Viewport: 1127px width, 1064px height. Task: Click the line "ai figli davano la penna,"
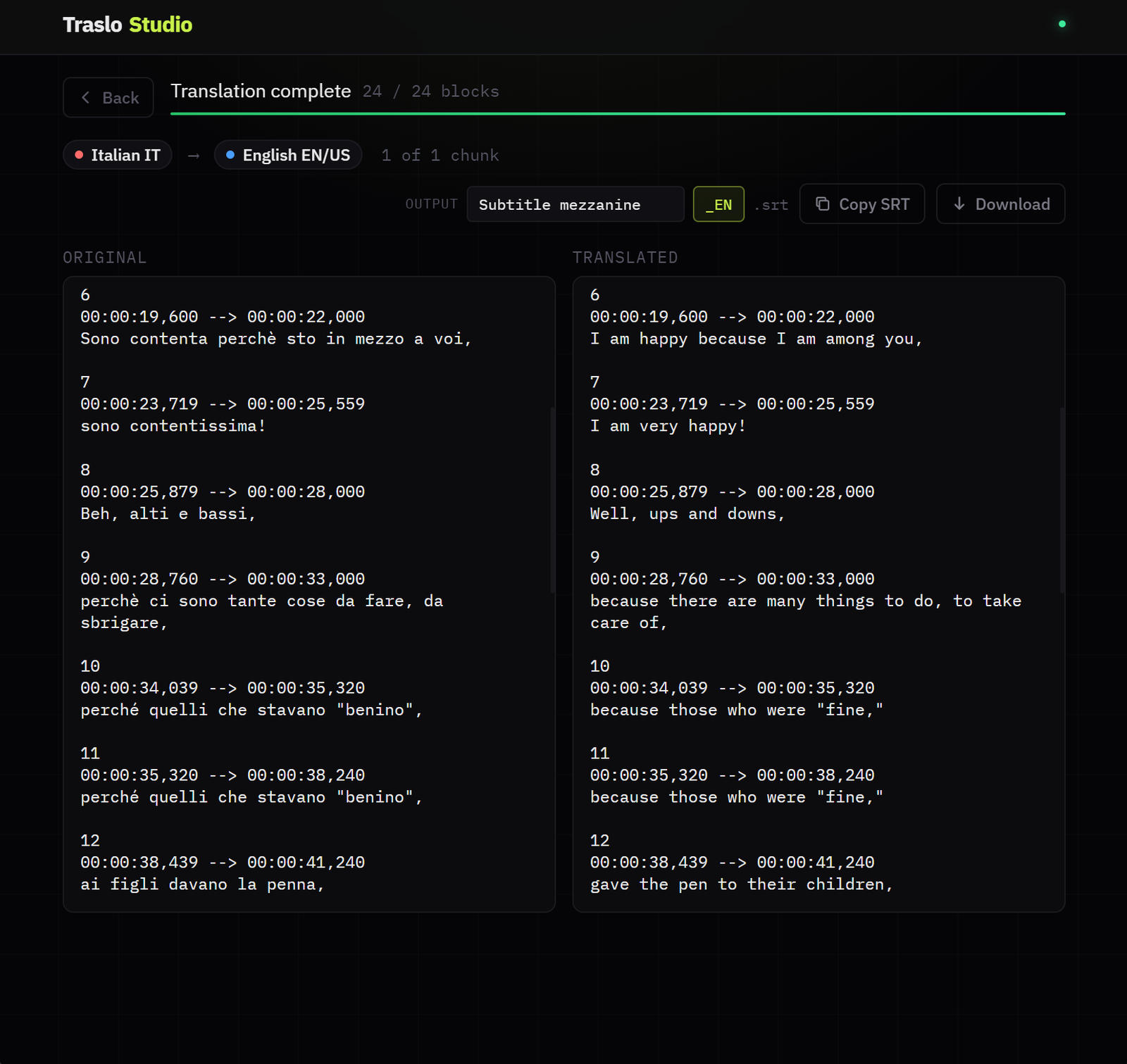click(x=203, y=884)
